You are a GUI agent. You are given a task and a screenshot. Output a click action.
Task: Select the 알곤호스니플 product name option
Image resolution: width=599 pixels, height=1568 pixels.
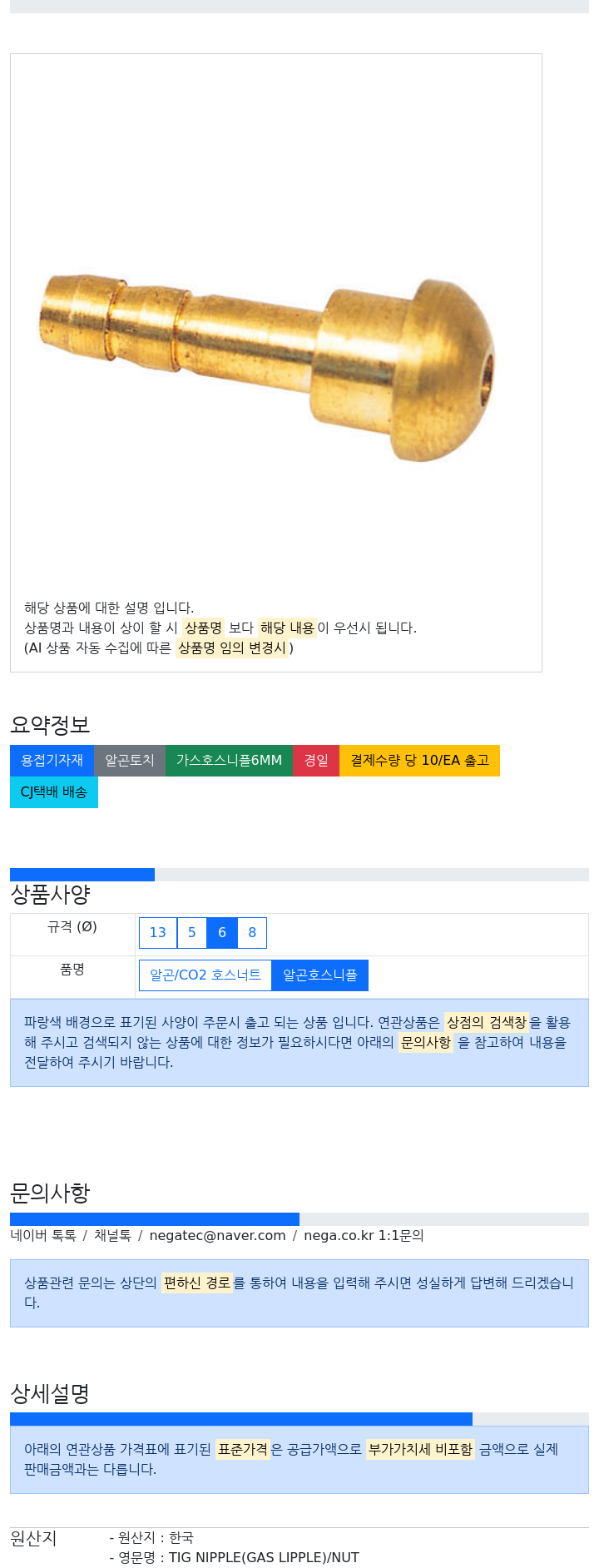click(320, 975)
